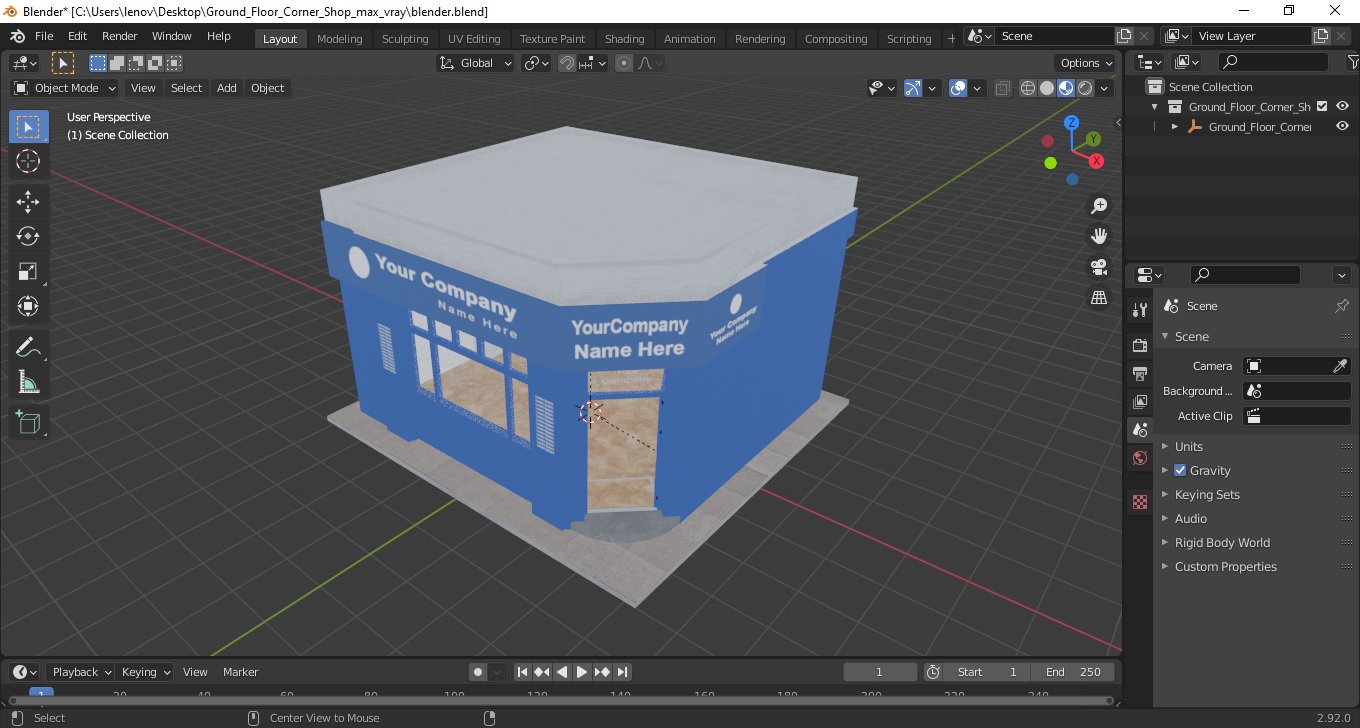1360x728 pixels.
Task: Switch to wireframe viewport shading
Action: tap(1028, 88)
